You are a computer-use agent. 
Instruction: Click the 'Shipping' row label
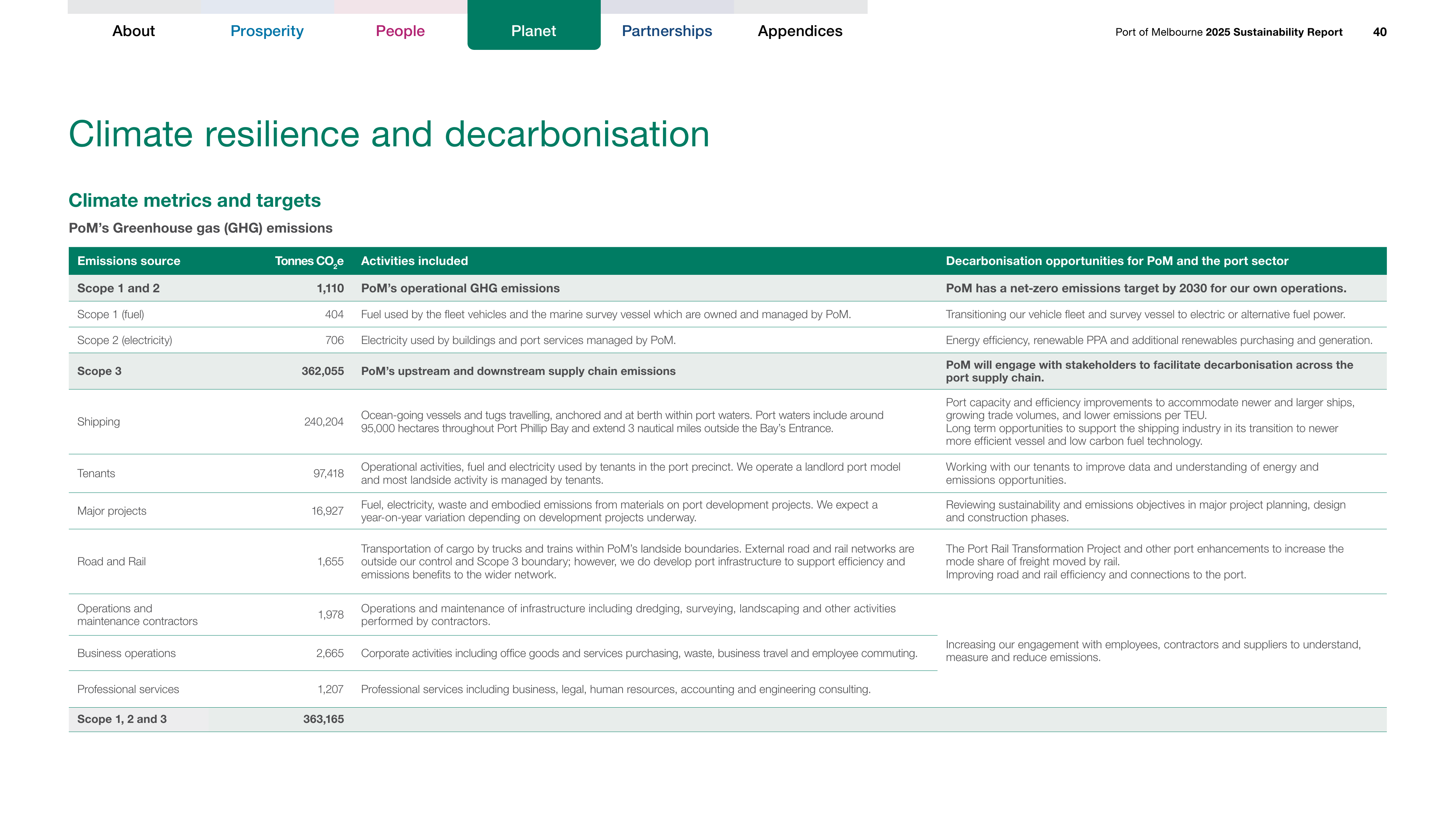pos(99,422)
